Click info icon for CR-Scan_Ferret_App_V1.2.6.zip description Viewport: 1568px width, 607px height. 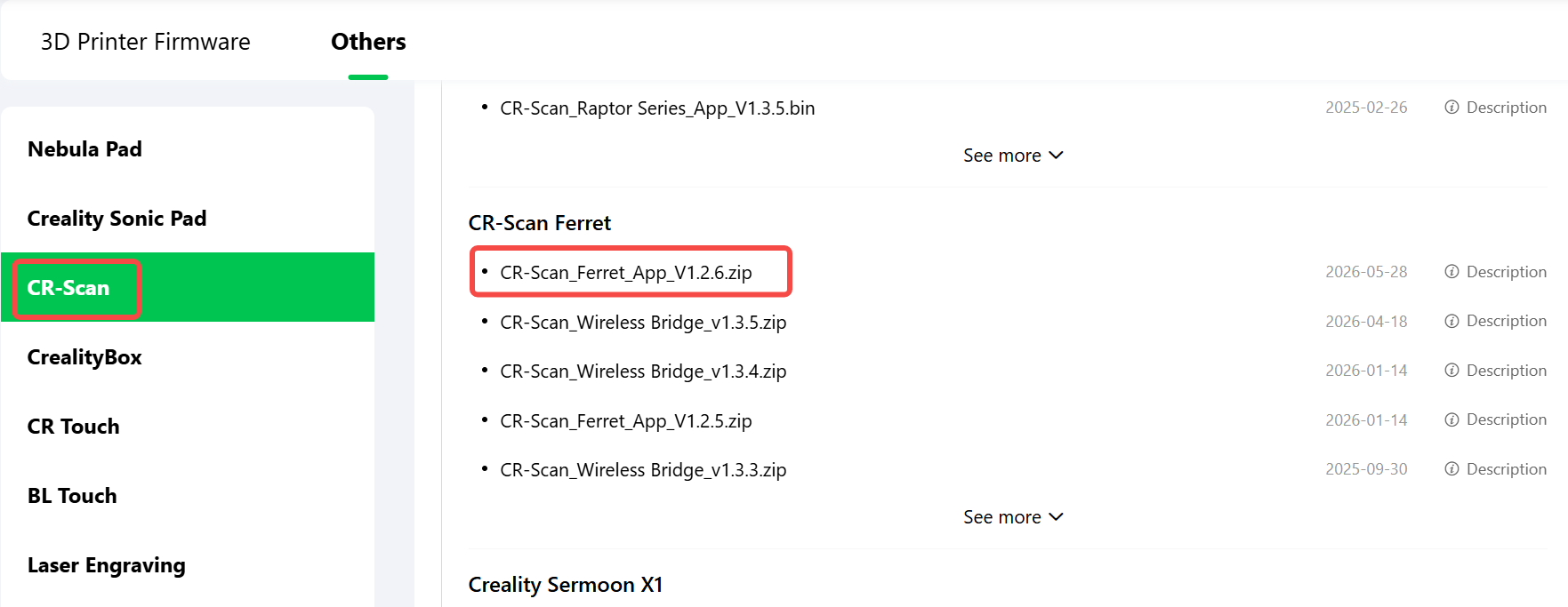(1451, 272)
